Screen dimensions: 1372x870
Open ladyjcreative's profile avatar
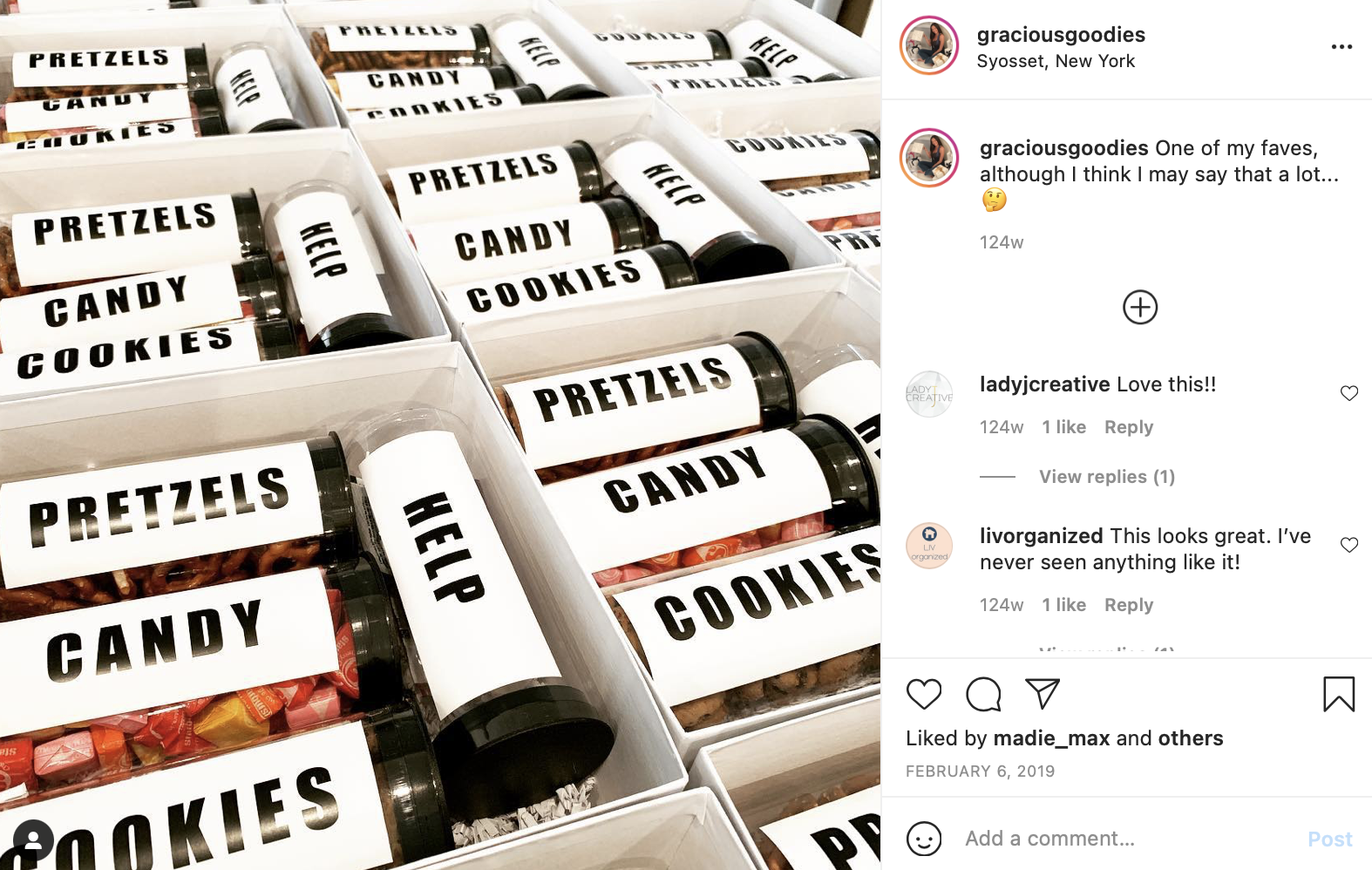tap(929, 395)
